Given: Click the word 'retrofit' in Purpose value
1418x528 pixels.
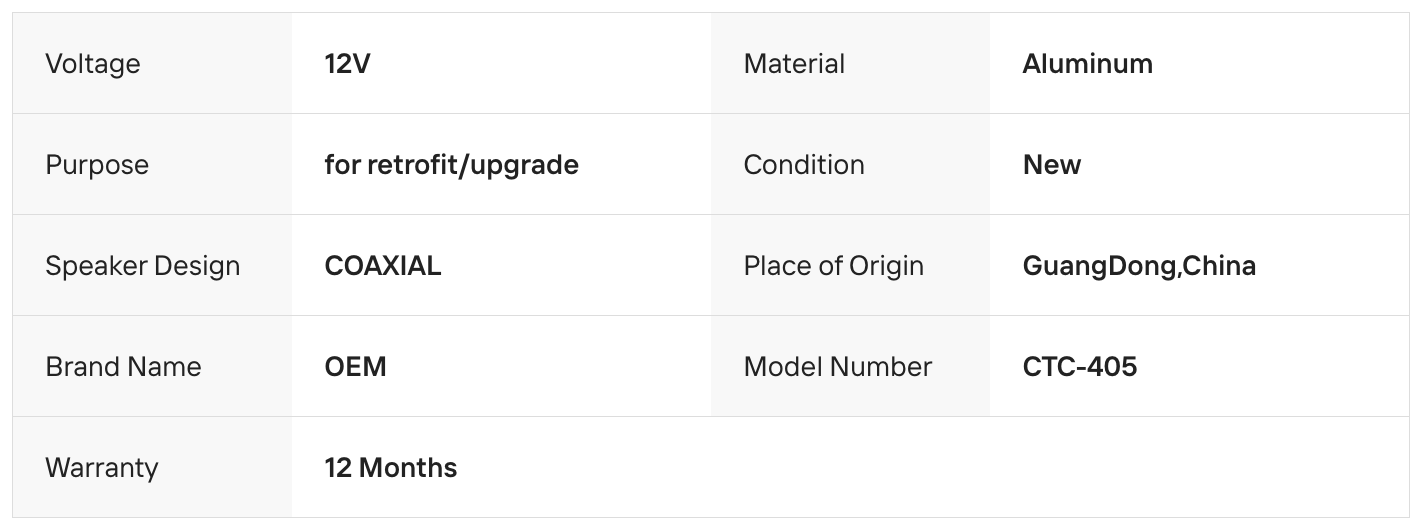Looking at the screenshot, I should pyautogui.click(x=406, y=165).
